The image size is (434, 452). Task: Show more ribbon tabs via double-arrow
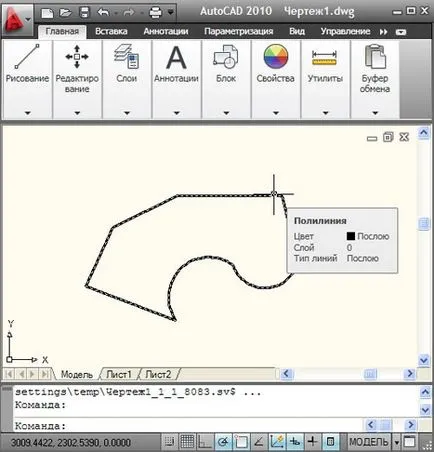pyautogui.click(x=383, y=32)
